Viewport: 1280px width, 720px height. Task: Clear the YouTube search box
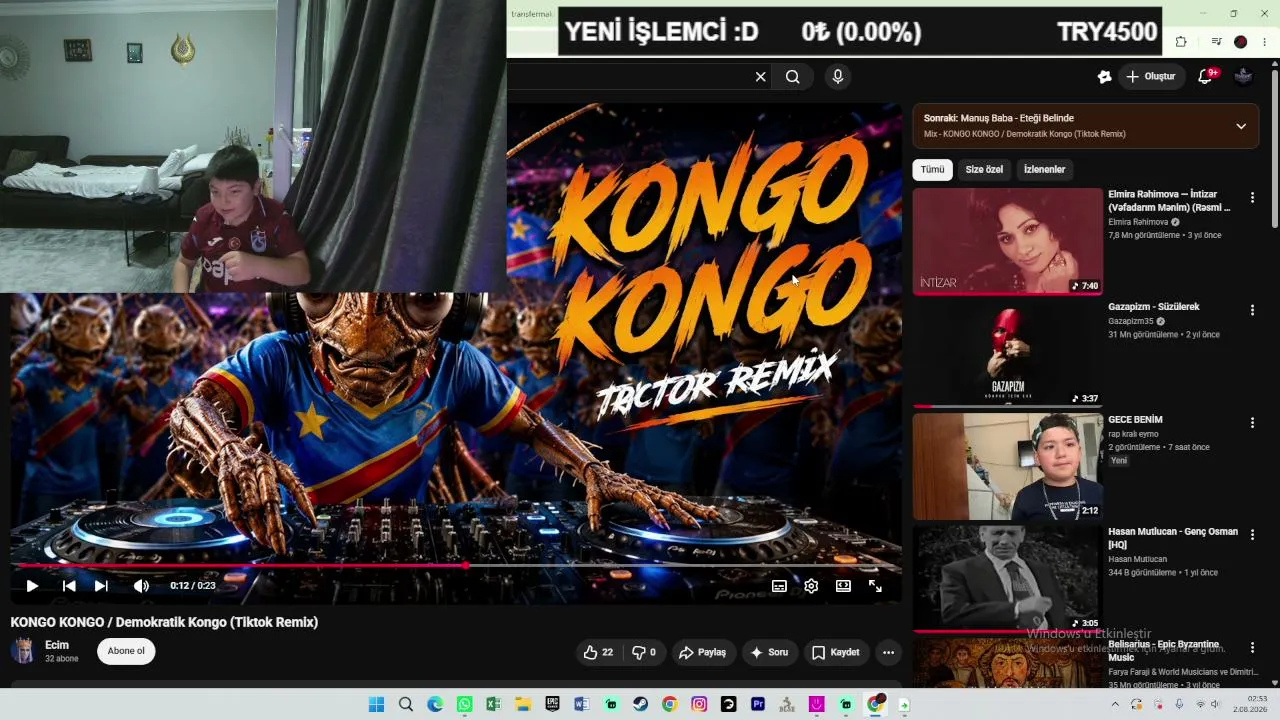pyautogui.click(x=760, y=77)
